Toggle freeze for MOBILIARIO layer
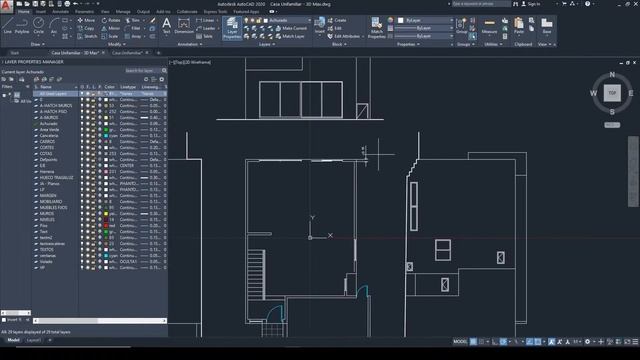This screenshot has width=640, height=360. (x=88, y=202)
